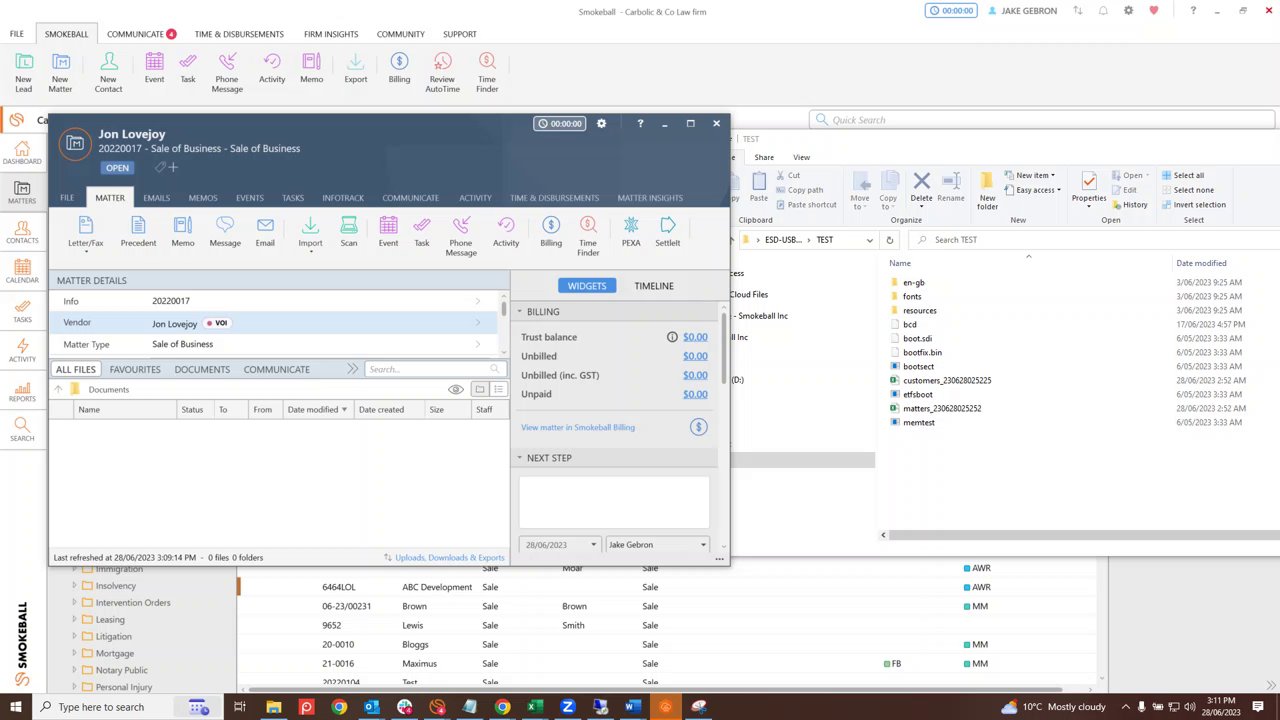Select Letter/Fax in the matter toolbar
1280x720 pixels.
click(x=85, y=231)
